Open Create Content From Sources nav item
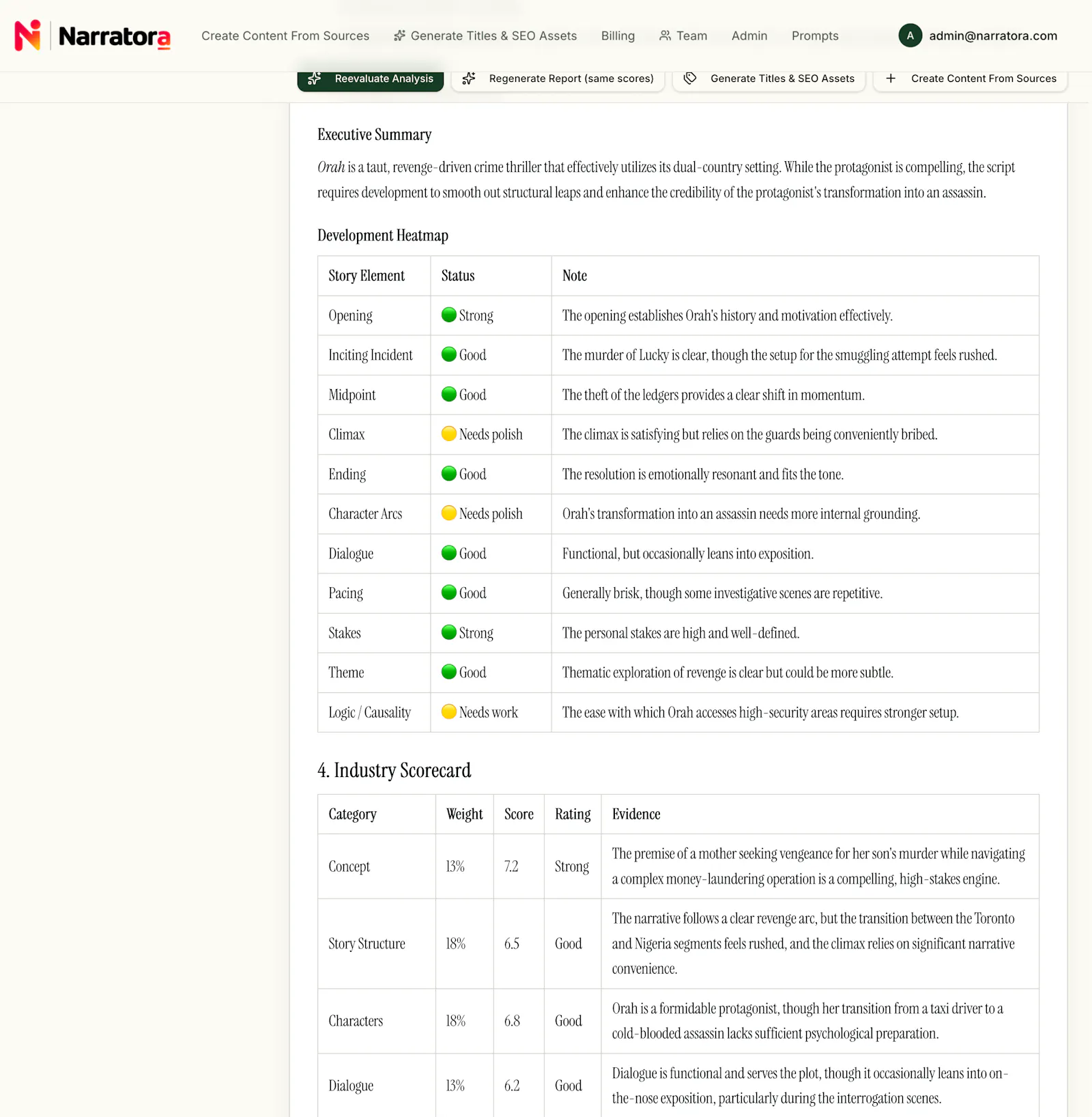 [285, 36]
